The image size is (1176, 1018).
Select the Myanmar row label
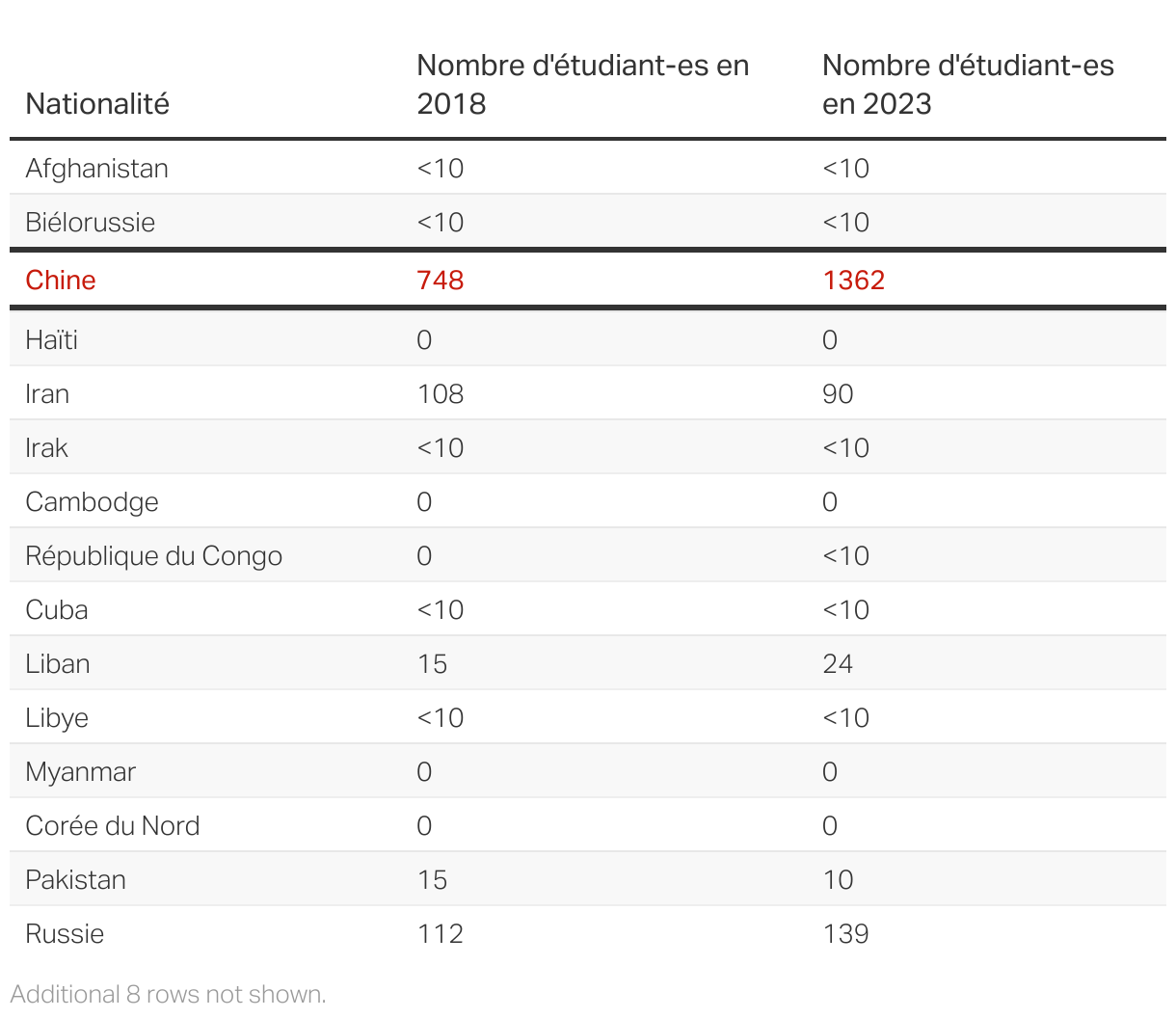tap(81, 771)
